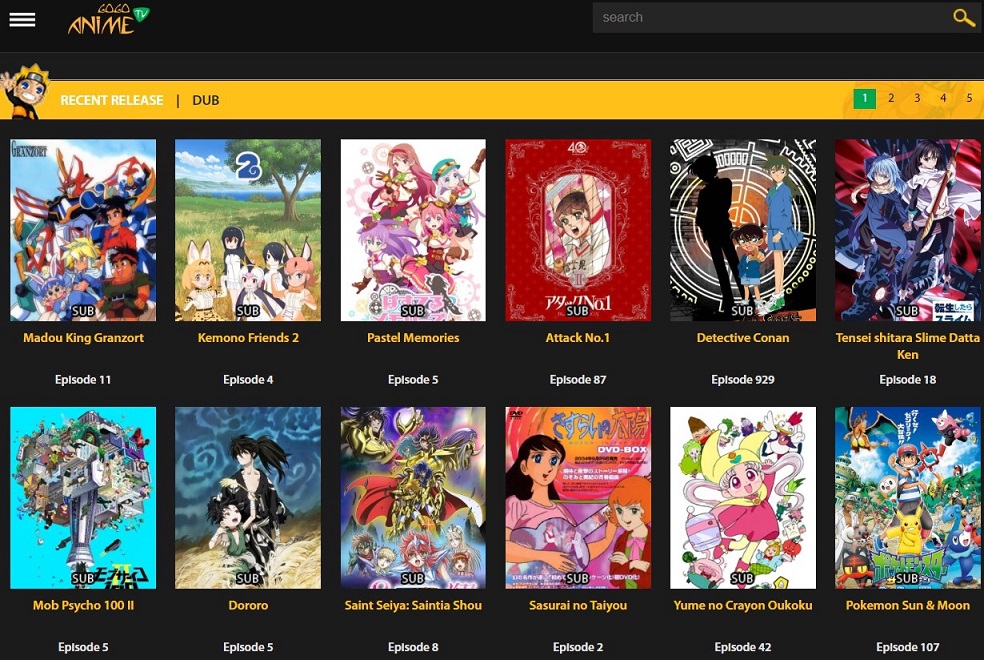Viewport: 984px width, 660px height.
Task: Click the Dororo title link
Action: coord(248,605)
